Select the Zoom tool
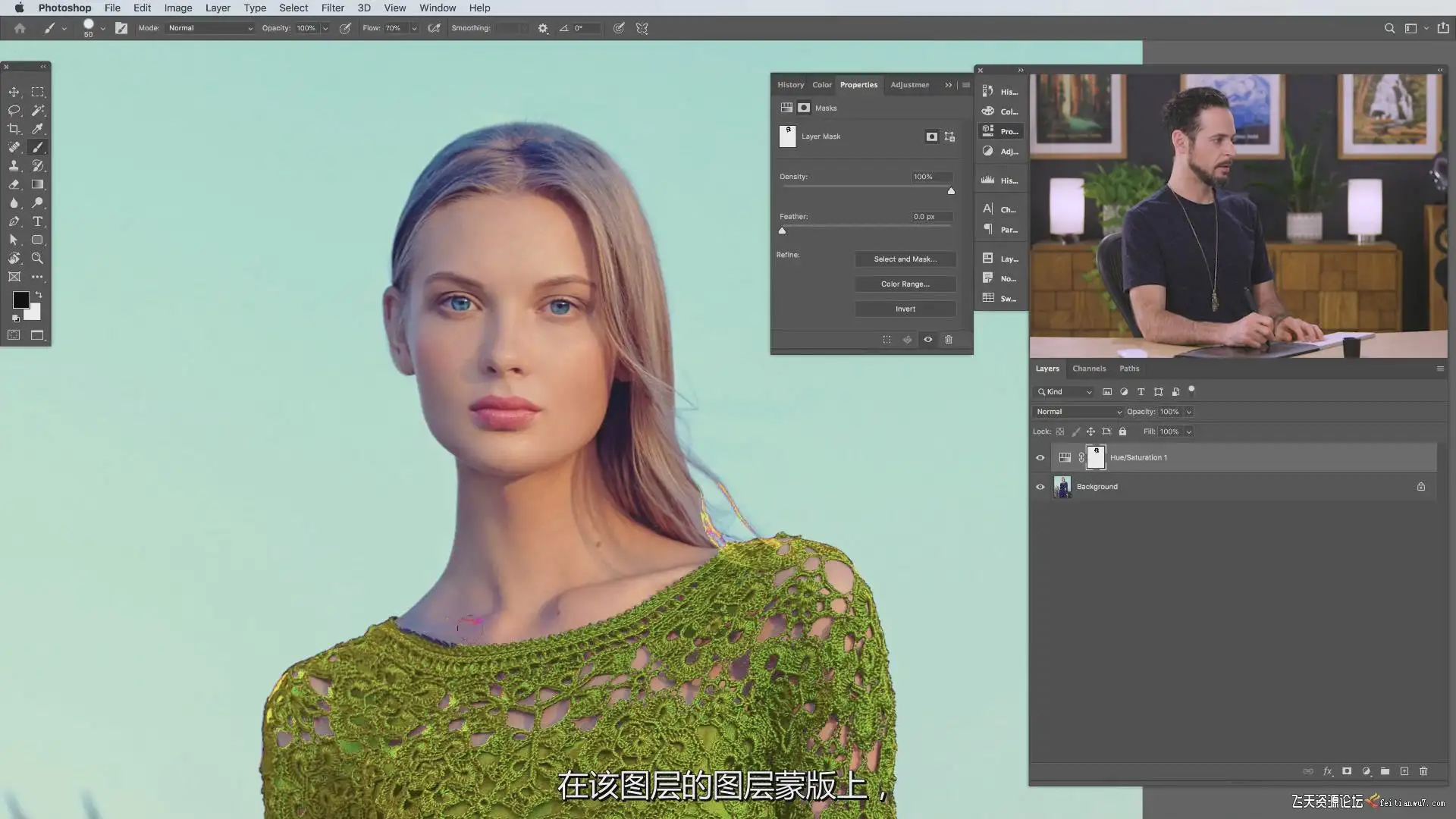The width and height of the screenshot is (1456, 819). (x=37, y=259)
